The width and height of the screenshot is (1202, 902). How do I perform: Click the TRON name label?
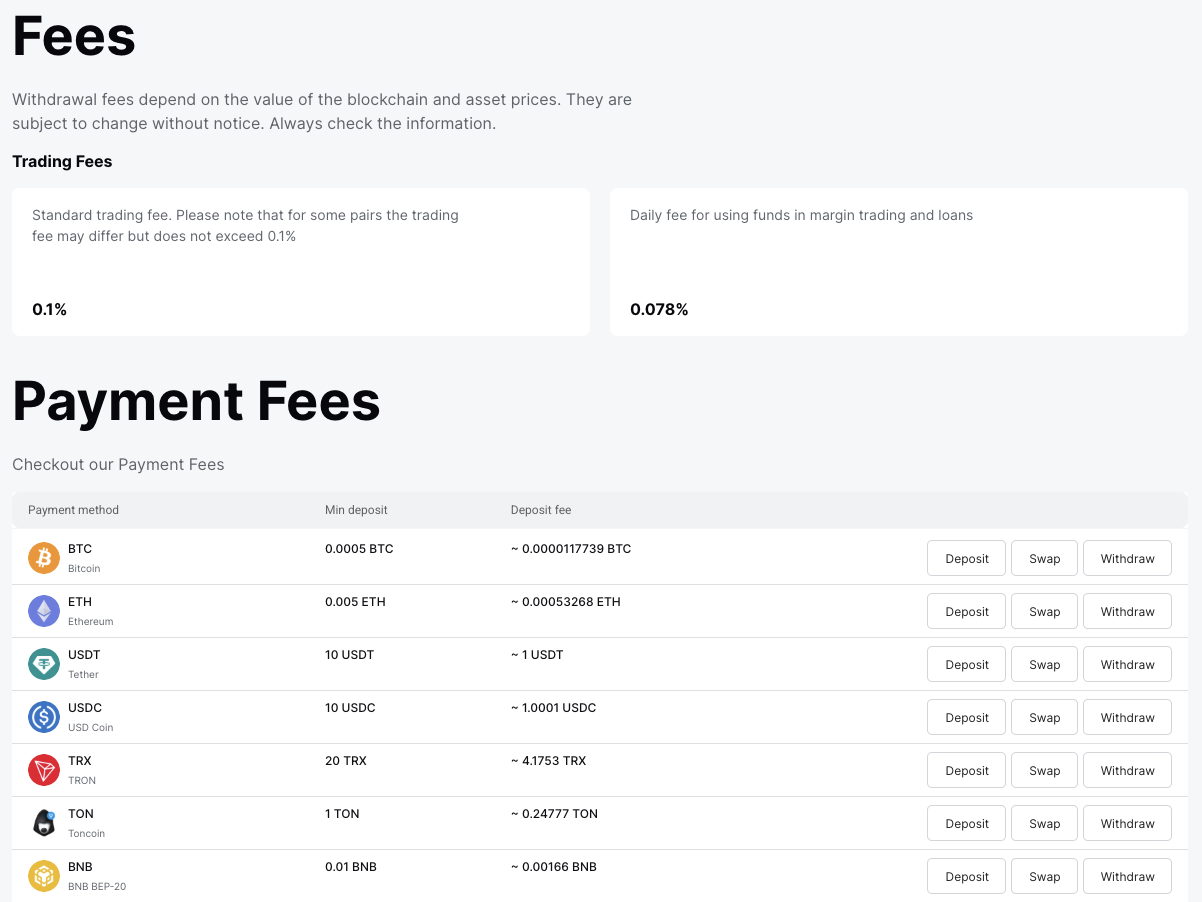(82, 780)
